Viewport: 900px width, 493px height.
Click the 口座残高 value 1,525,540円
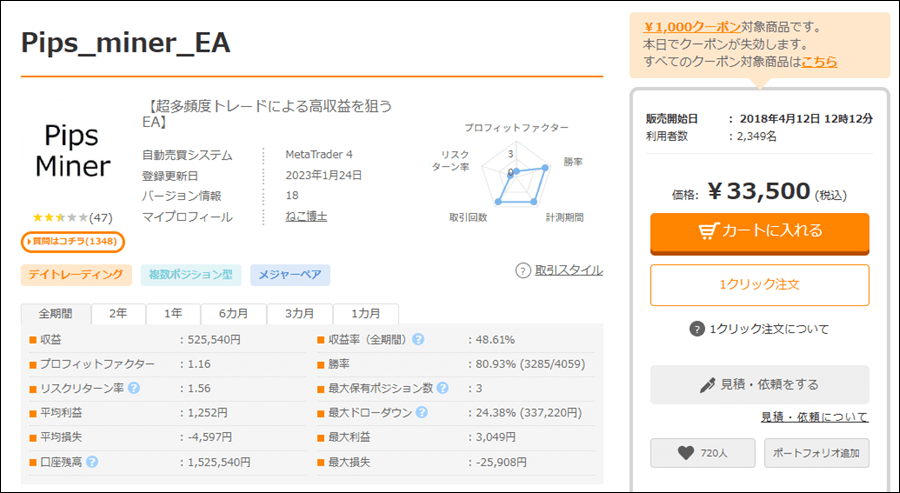(x=219, y=462)
